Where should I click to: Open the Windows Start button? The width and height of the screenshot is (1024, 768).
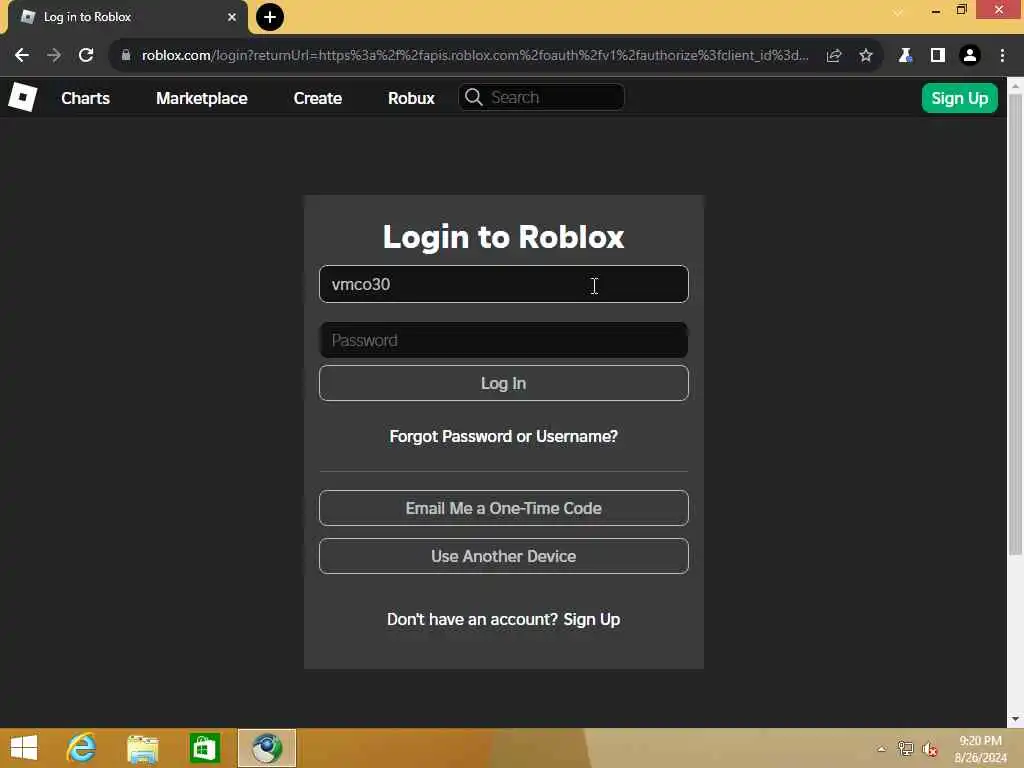[24, 748]
